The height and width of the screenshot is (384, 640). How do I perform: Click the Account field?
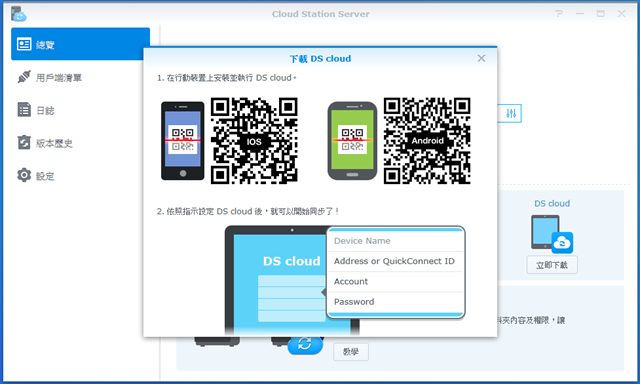pyautogui.click(x=396, y=282)
